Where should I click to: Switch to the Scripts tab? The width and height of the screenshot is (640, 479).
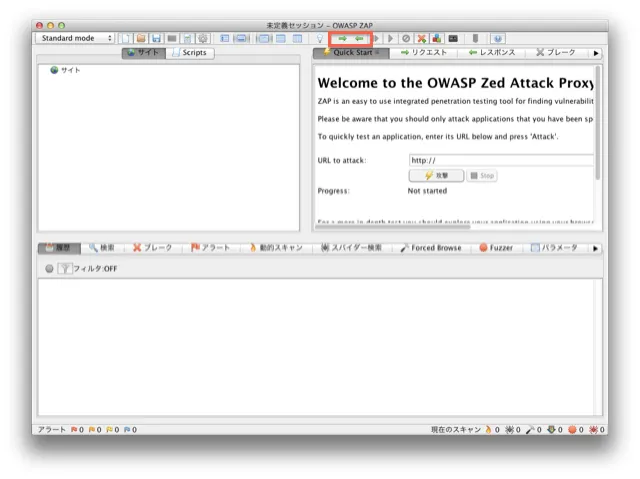[190, 53]
